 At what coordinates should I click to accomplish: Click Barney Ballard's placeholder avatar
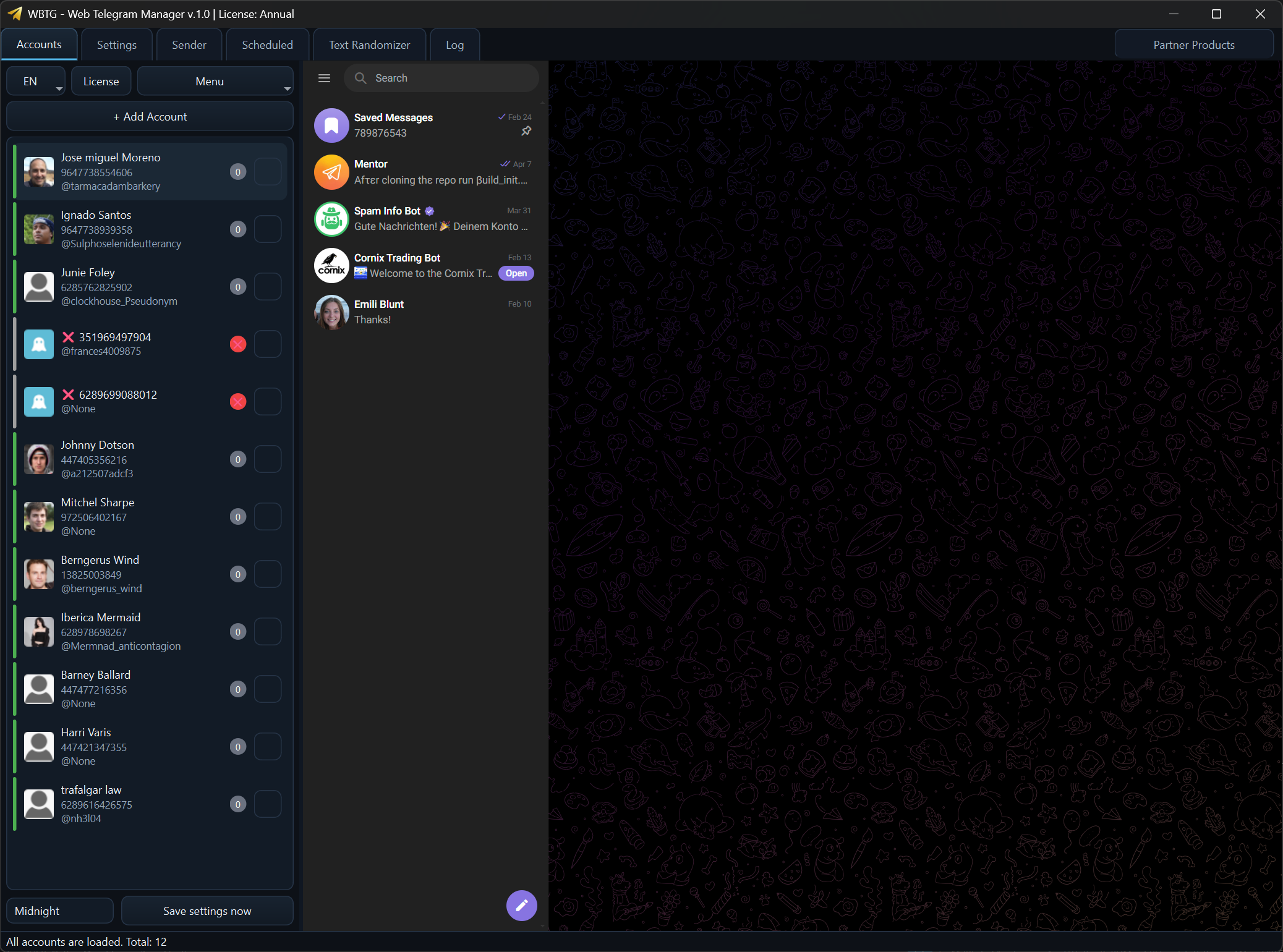[x=39, y=689]
